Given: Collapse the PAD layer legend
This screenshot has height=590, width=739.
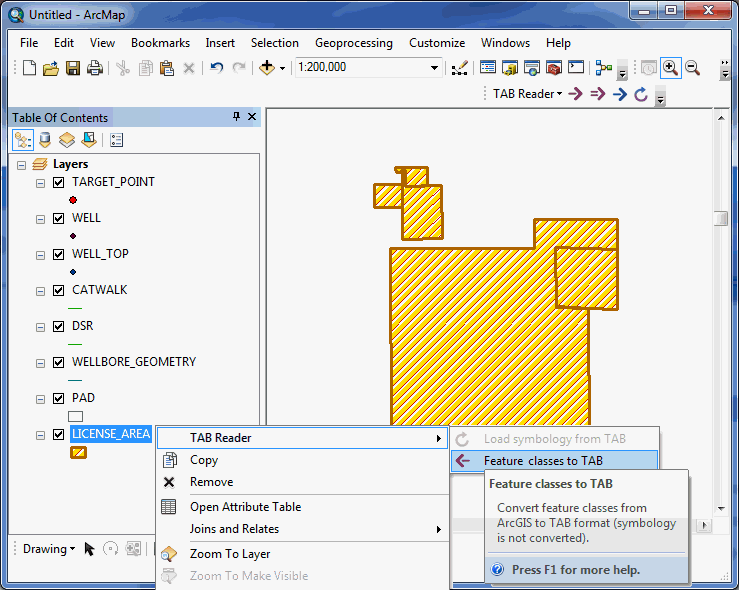Looking at the screenshot, I should (41, 399).
